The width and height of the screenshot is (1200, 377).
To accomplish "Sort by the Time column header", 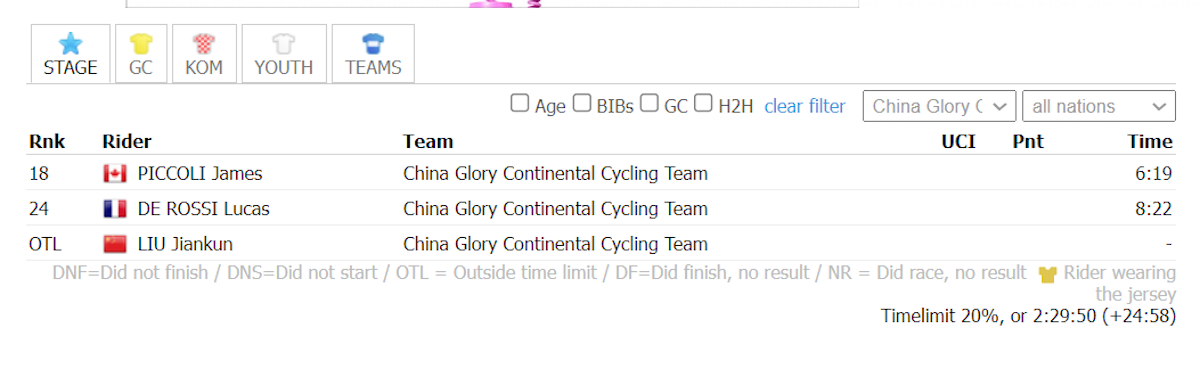I will (x=1150, y=141).
